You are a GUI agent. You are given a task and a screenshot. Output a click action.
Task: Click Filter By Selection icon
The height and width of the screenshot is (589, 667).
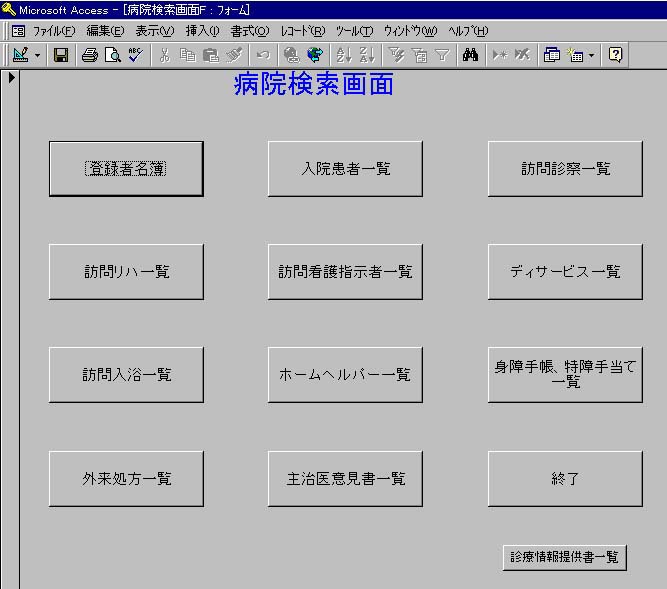click(396, 55)
